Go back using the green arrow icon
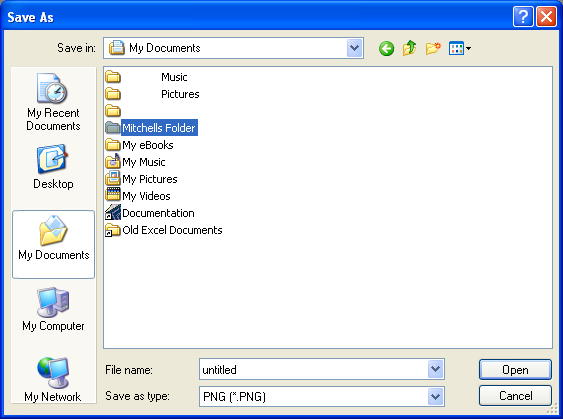 (386, 48)
